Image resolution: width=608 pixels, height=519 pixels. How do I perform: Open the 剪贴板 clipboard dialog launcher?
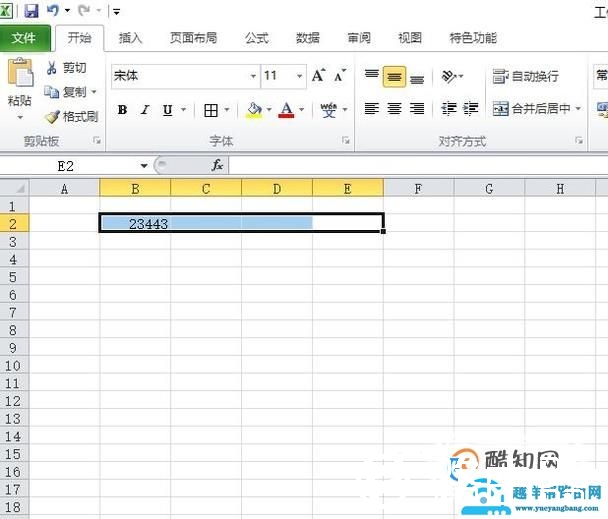tap(97, 140)
